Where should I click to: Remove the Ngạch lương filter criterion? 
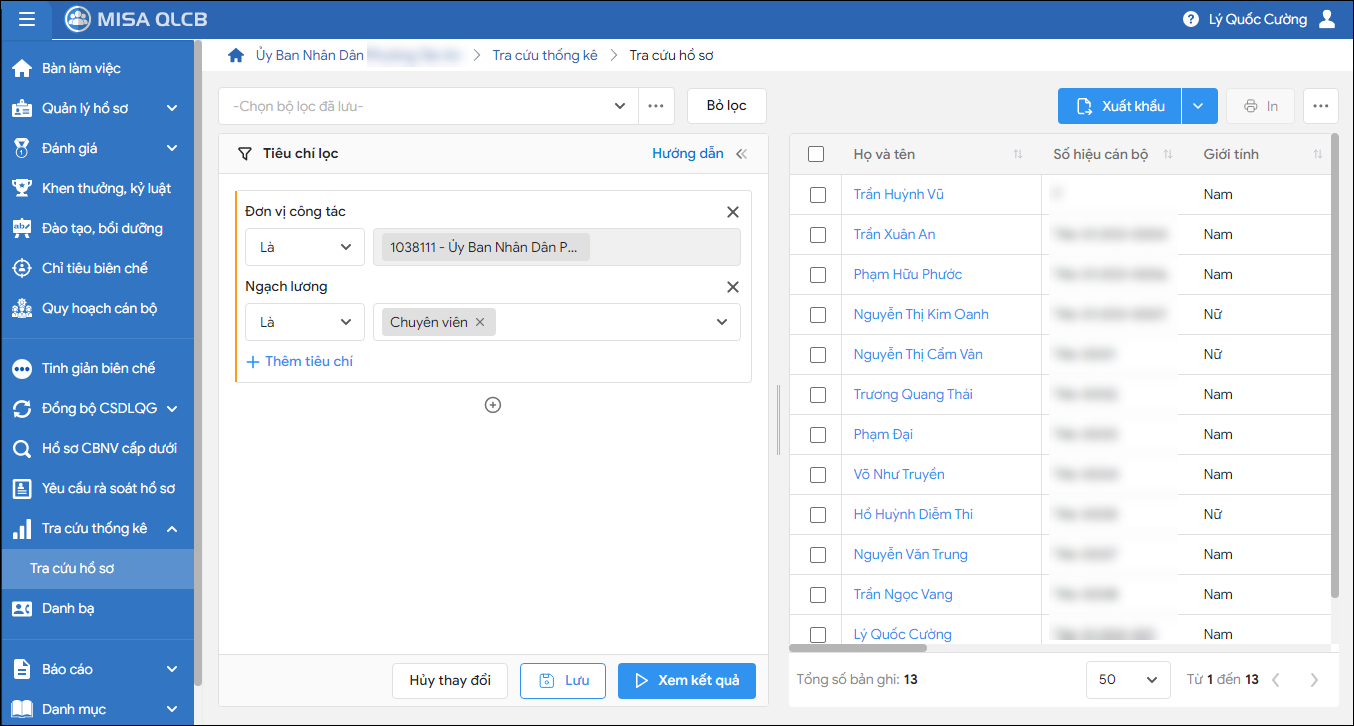click(x=732, y=287)
